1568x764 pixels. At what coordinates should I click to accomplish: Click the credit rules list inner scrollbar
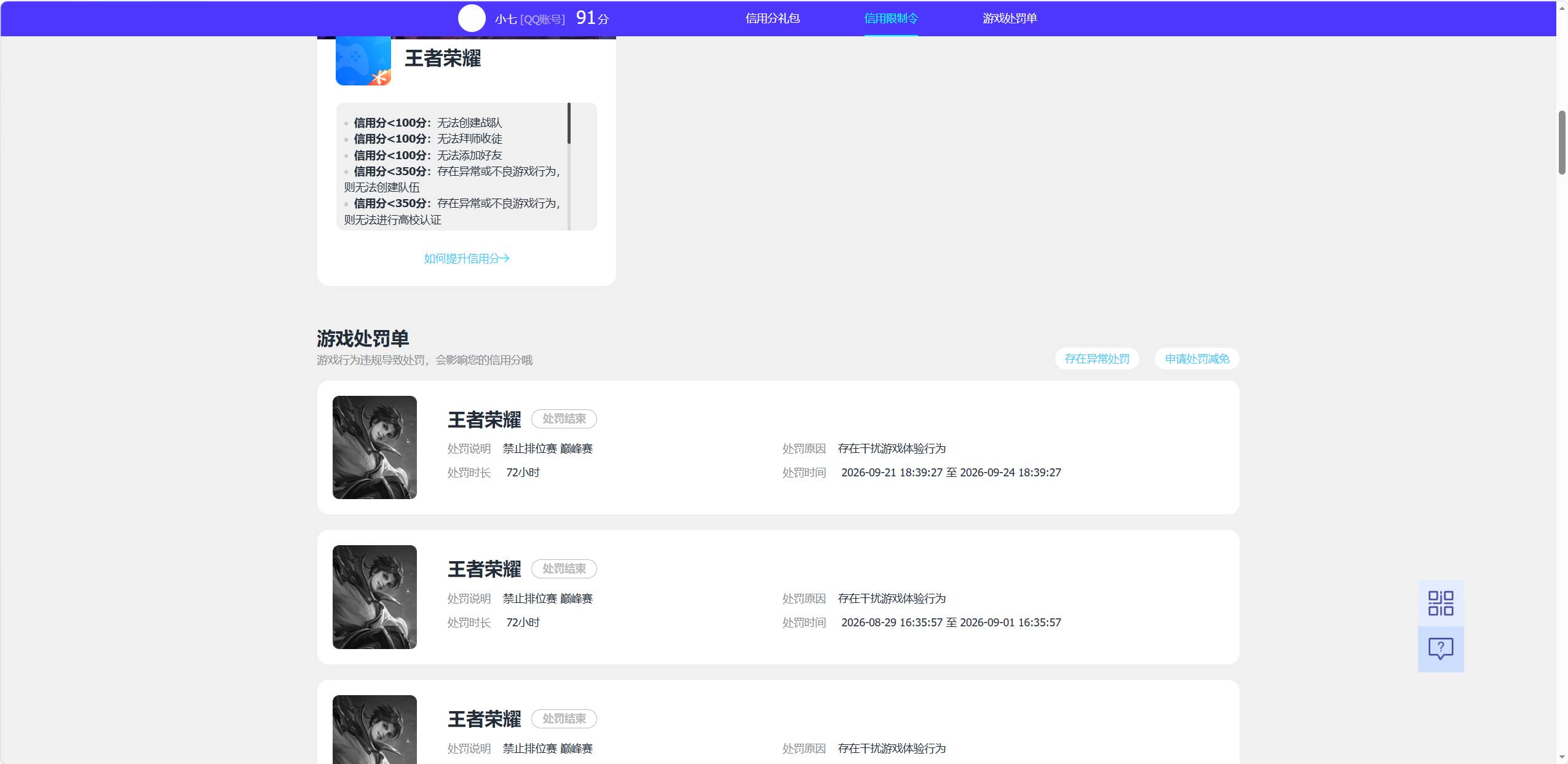tap(569, 124)
